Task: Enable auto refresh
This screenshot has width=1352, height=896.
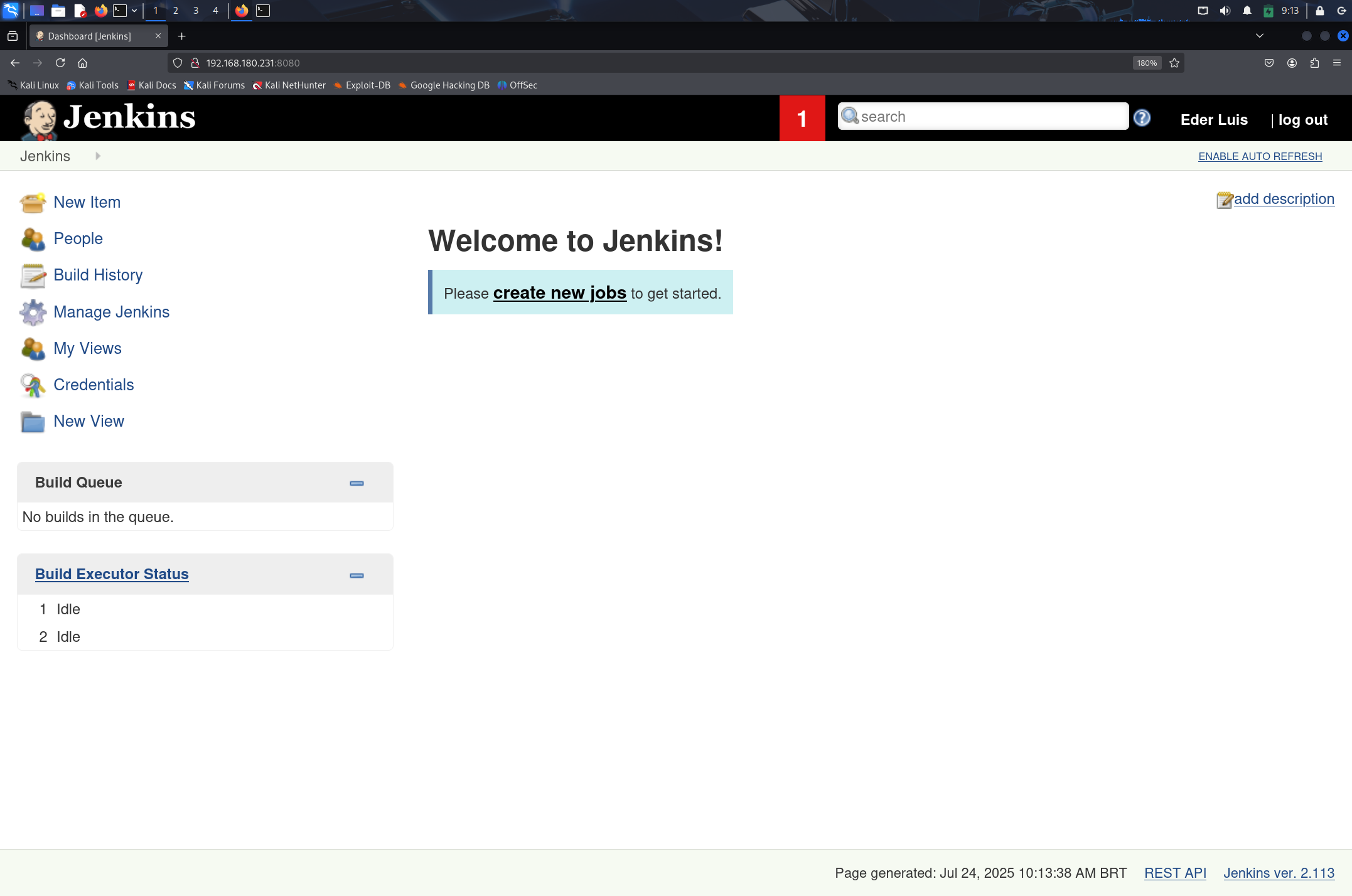Action: coord(1260,156)
